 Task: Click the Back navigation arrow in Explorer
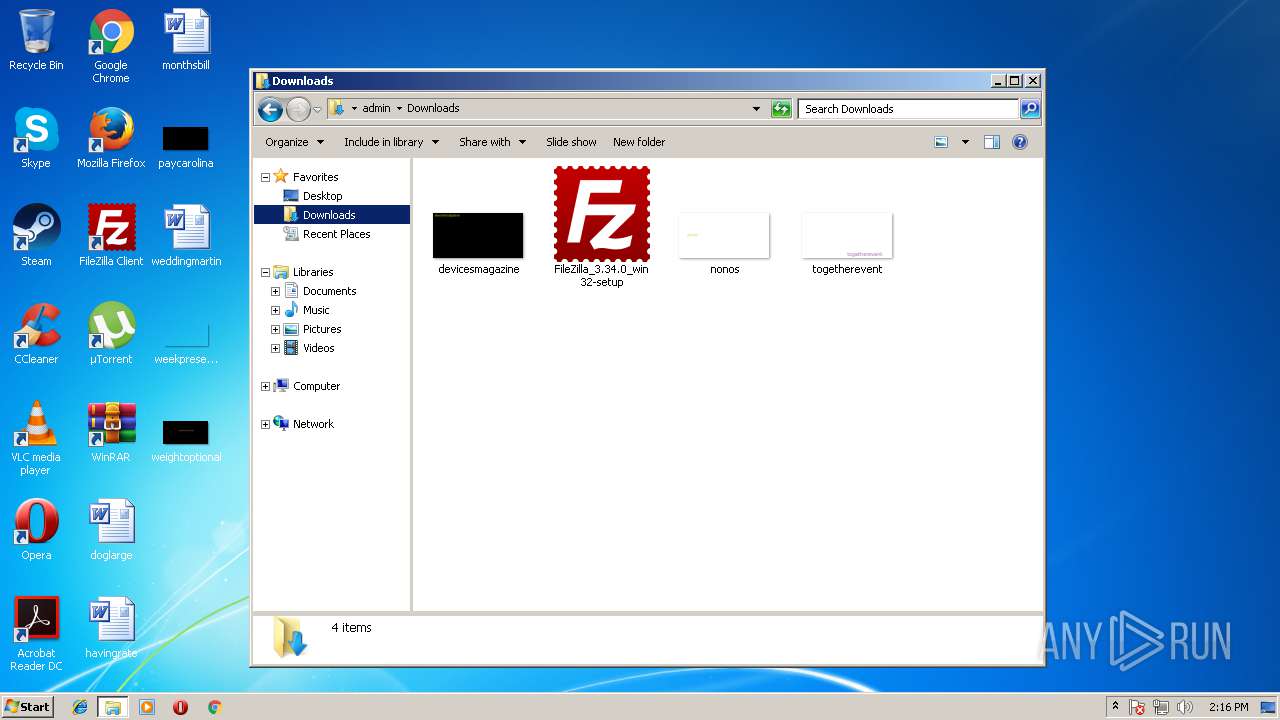270,109
